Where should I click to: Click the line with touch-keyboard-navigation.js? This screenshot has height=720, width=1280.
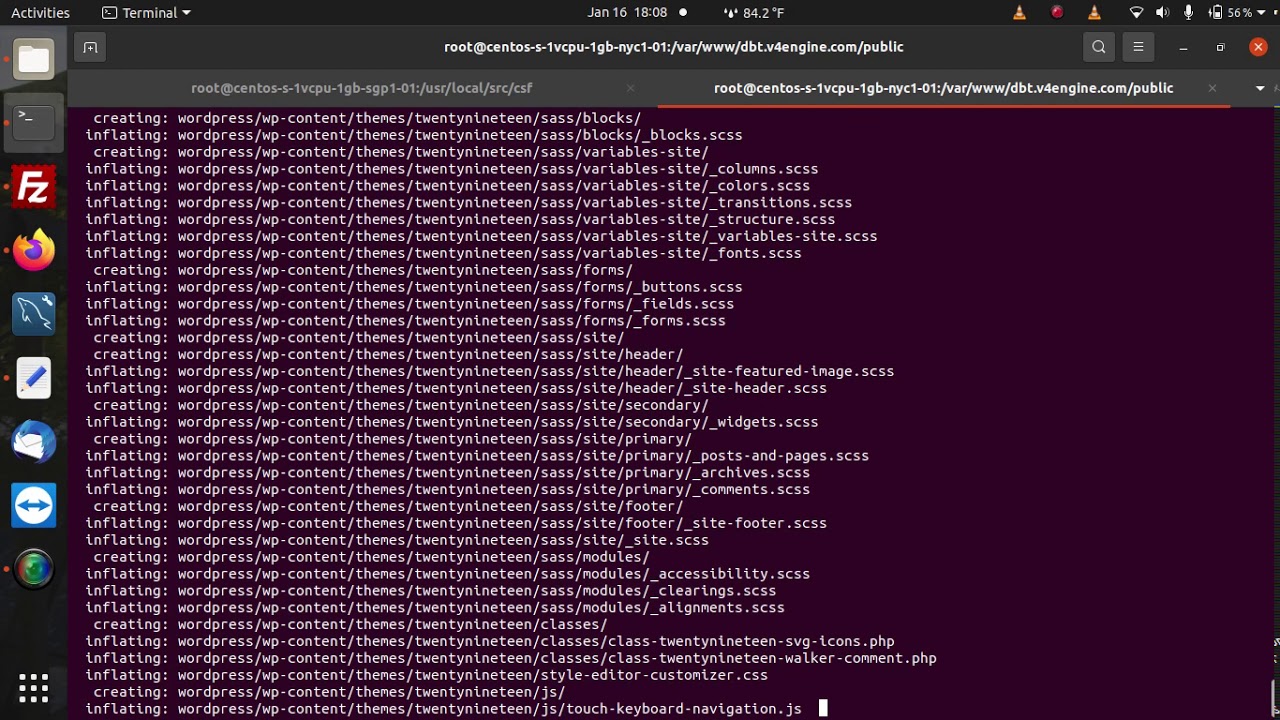point(444,709)
